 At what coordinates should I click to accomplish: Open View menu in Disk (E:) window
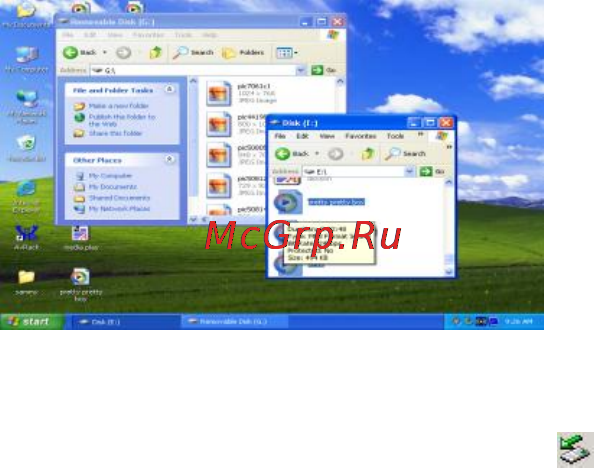click(327, 136)
